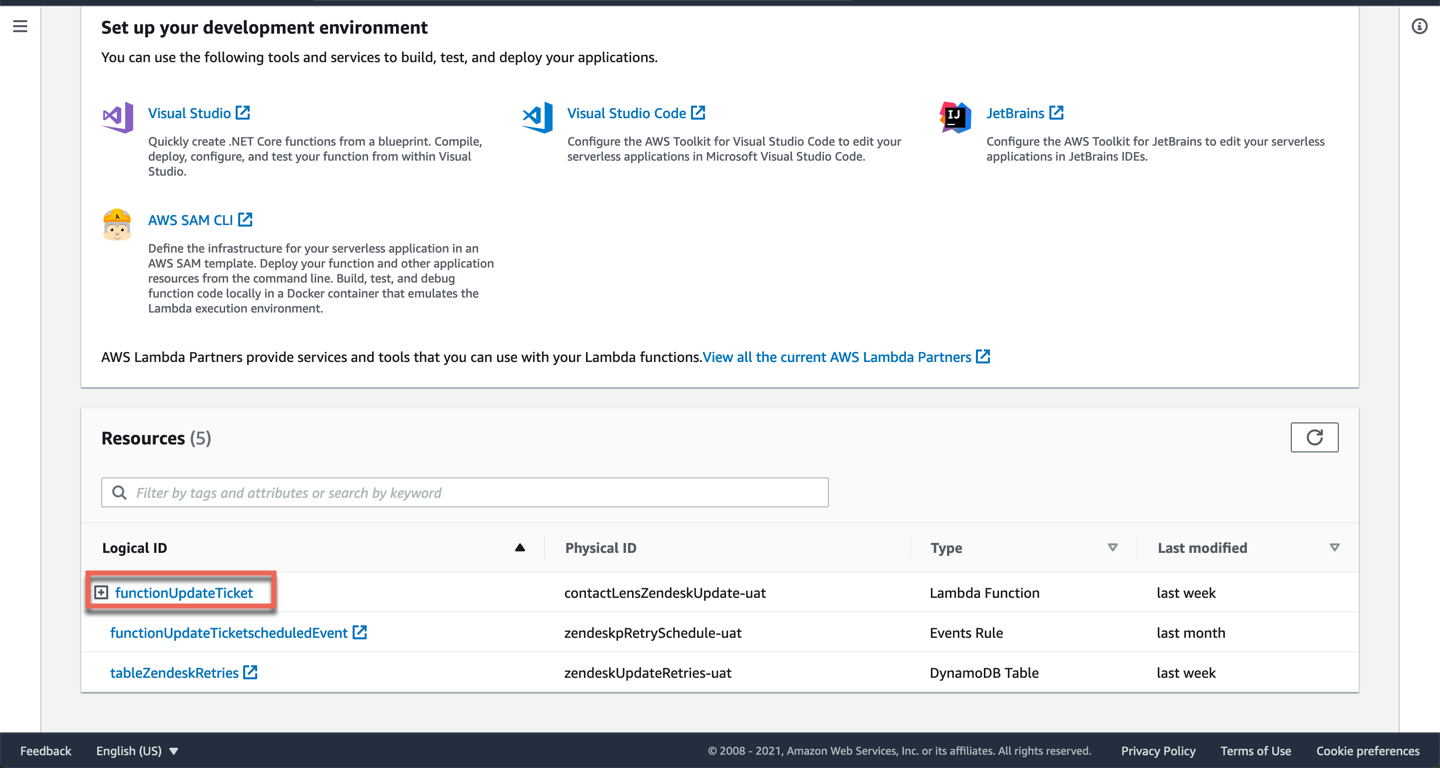The height and width of the screenshot is (768, 1440).
Task: Open the Type column filter dropdown
Action: 1112,548
